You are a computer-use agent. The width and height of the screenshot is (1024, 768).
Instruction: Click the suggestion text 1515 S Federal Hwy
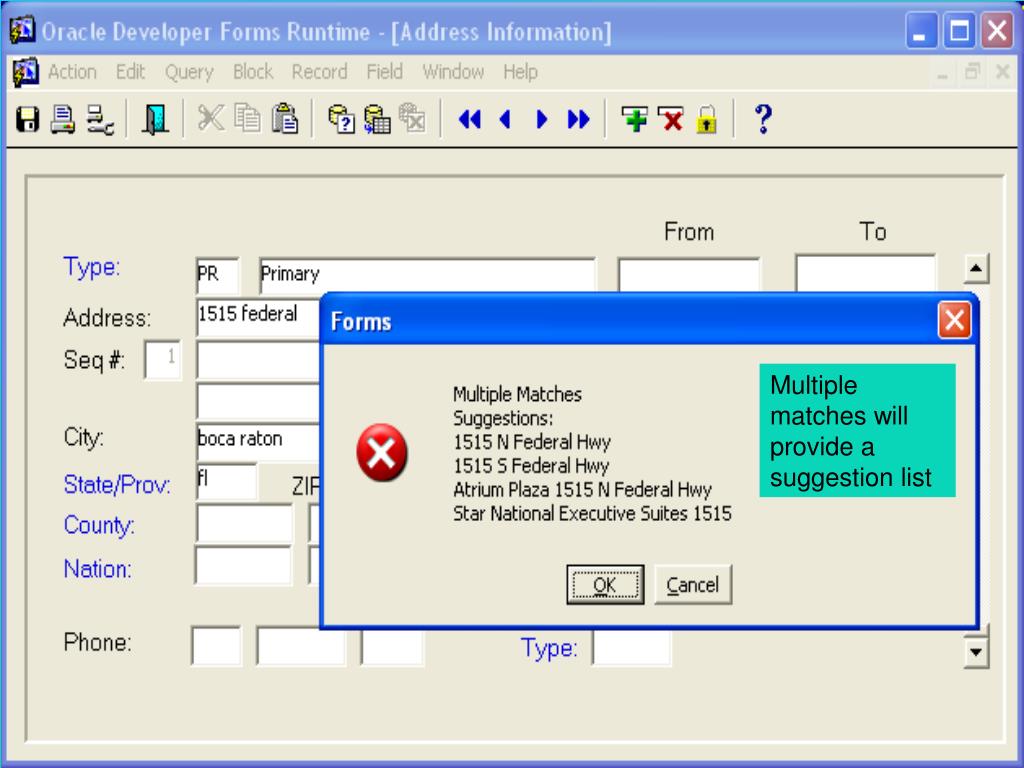pyautogui.click(x=531, y=466)
